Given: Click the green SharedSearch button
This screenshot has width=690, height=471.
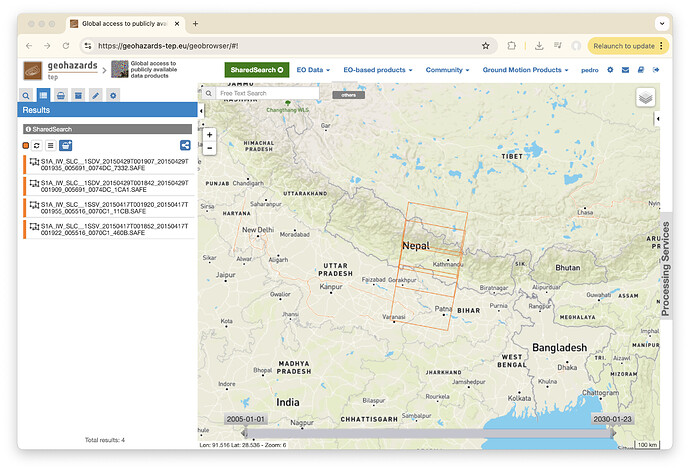Looking at the screenshot, I should point(257,70).
